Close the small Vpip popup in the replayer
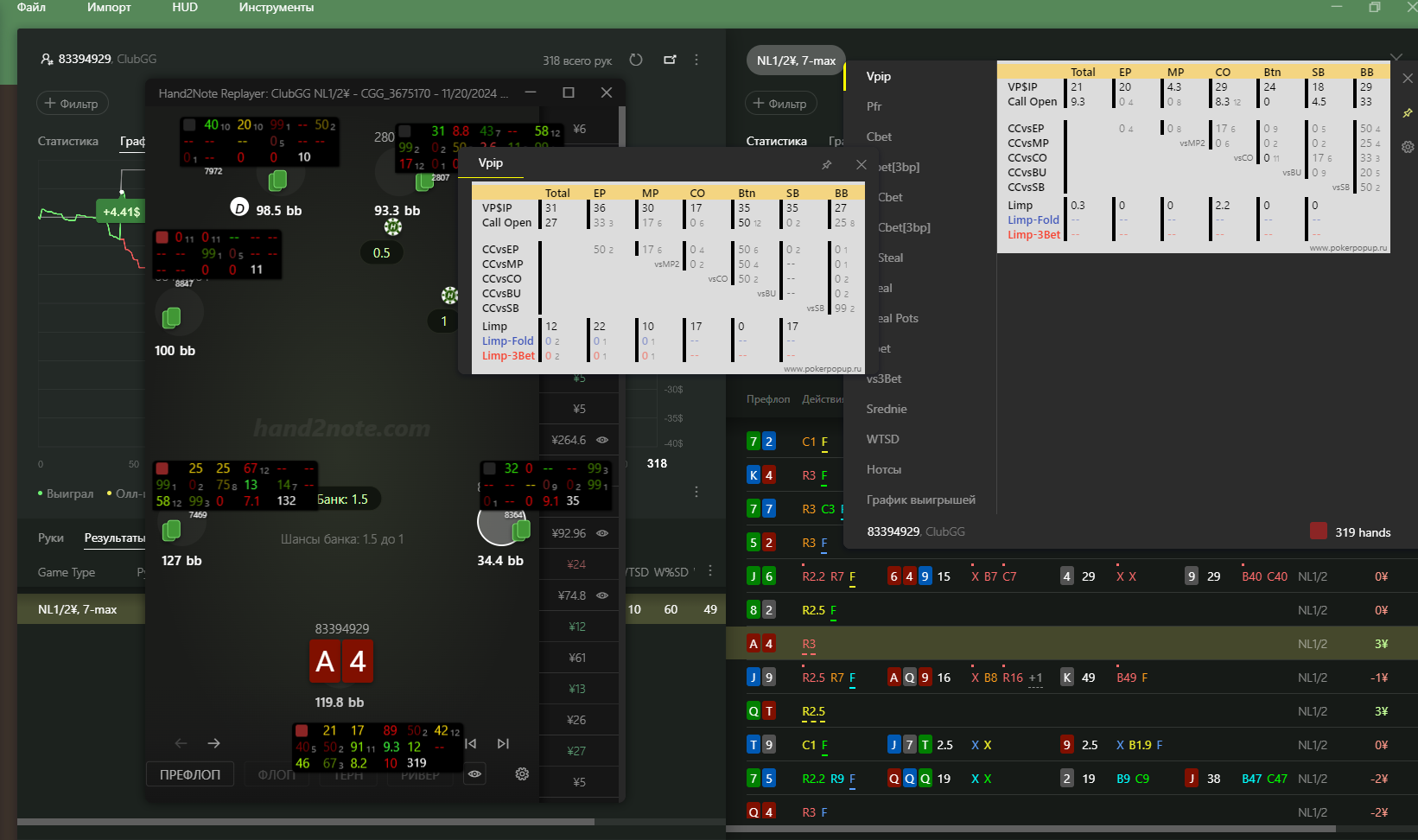 coord(862,164)
